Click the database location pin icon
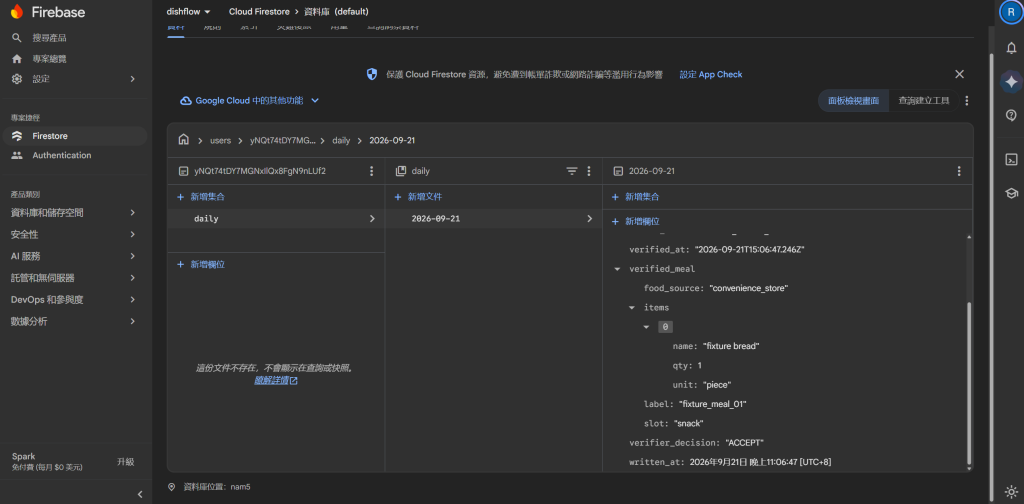Viewport: 1024px width, 504px height. tap(172, 486)
